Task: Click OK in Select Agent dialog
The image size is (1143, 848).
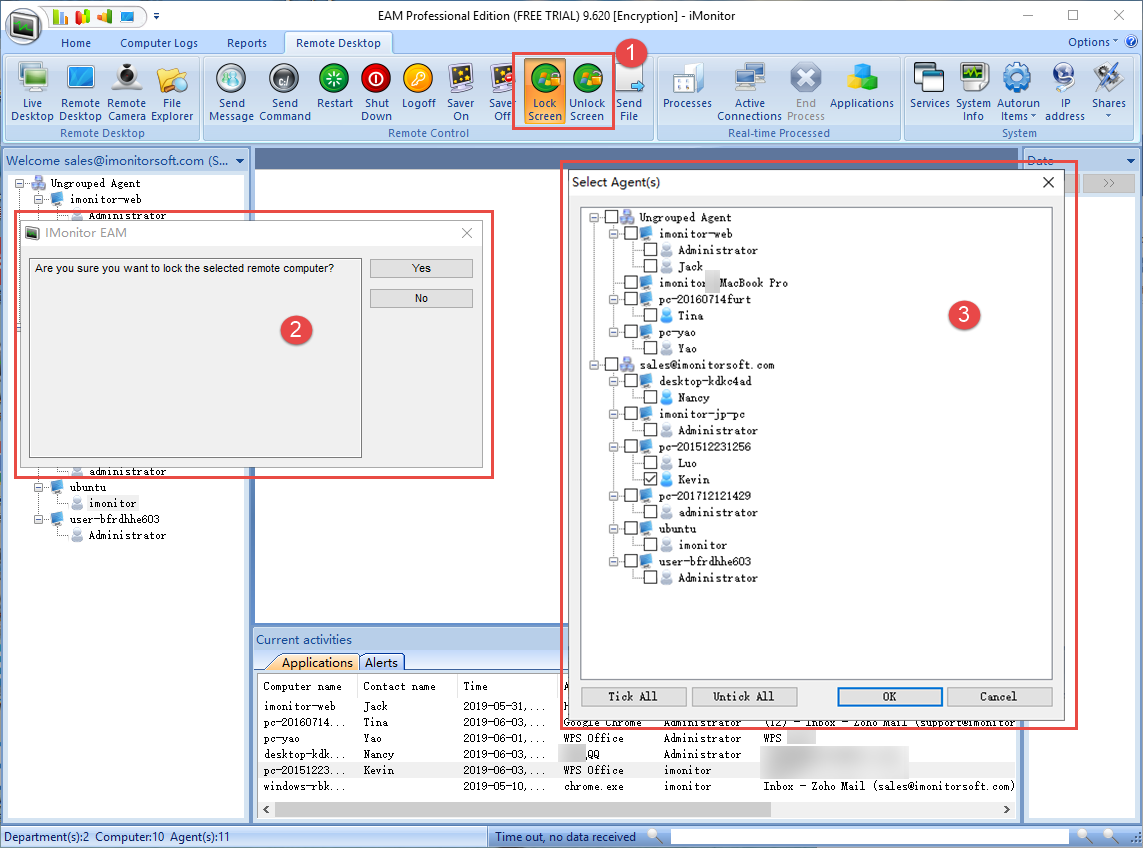Action: (889, 696)
